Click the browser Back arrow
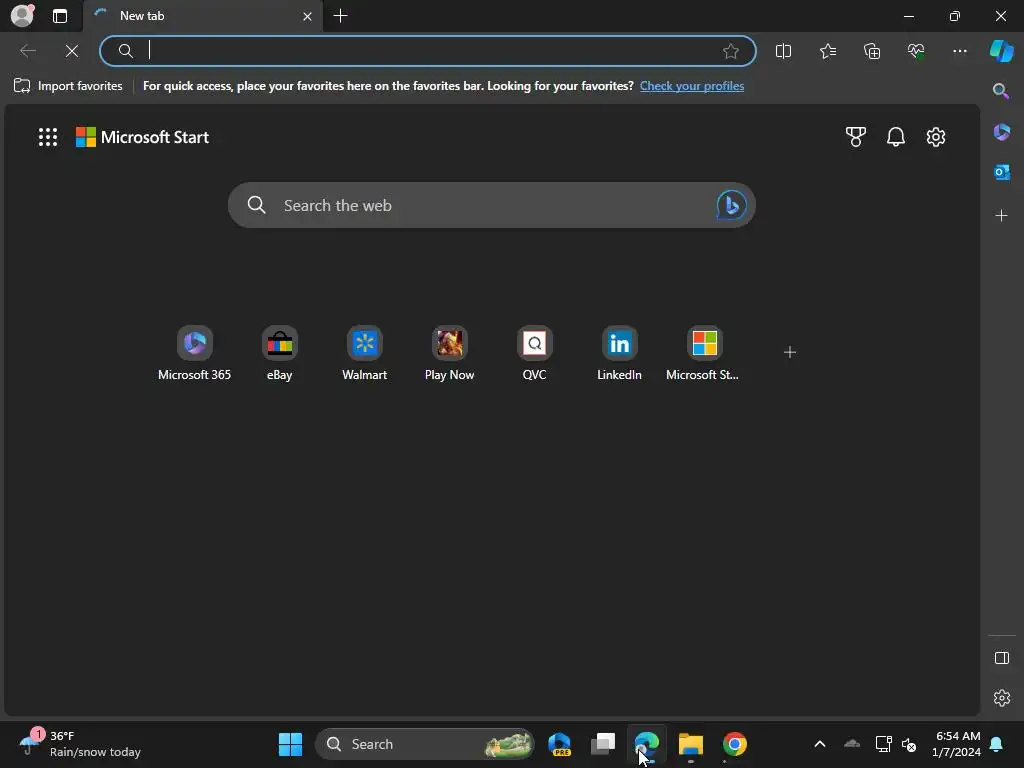 (x=28, y=51)
